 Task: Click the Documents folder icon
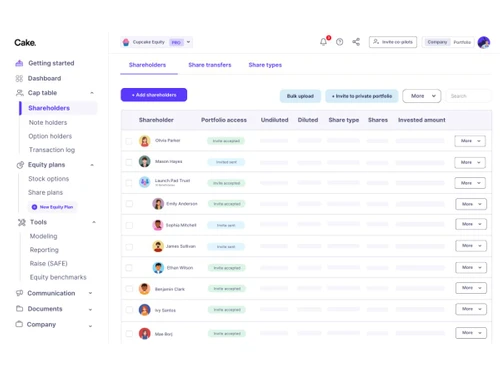point(19,309)
